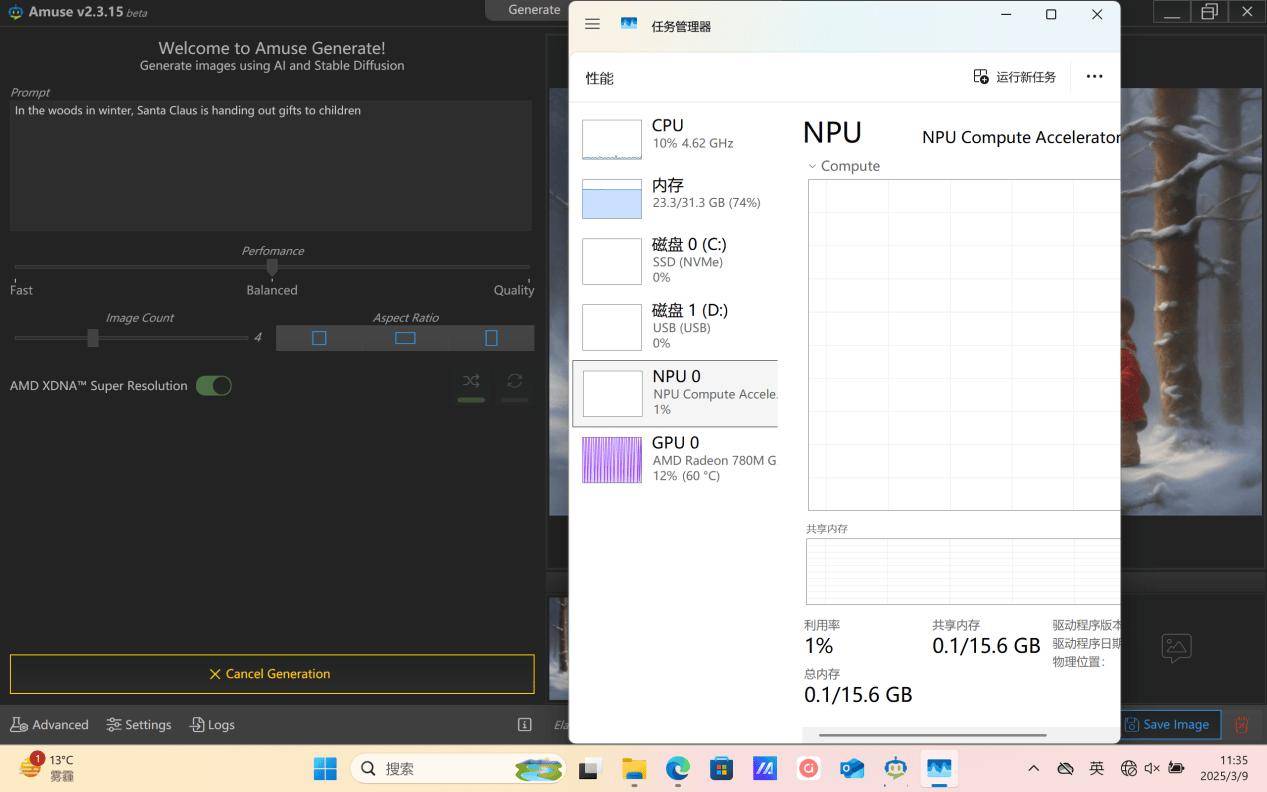Image resolution: width=1267 pixels, height=792 pixels.
Task: Click the Cancel Generation button
Action: (272, 674)
